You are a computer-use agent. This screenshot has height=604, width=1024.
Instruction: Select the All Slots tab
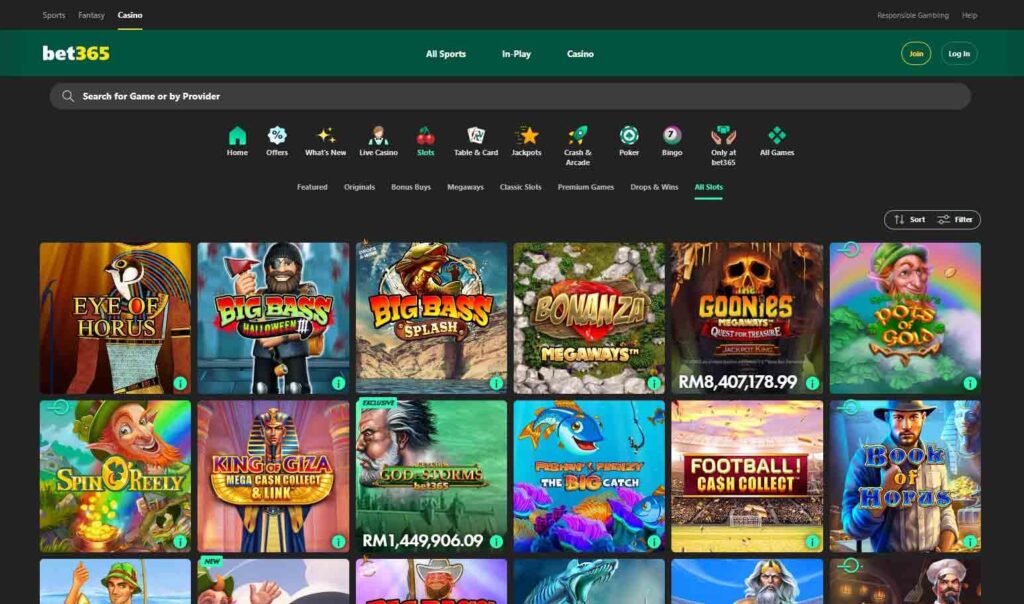[709, 187]
